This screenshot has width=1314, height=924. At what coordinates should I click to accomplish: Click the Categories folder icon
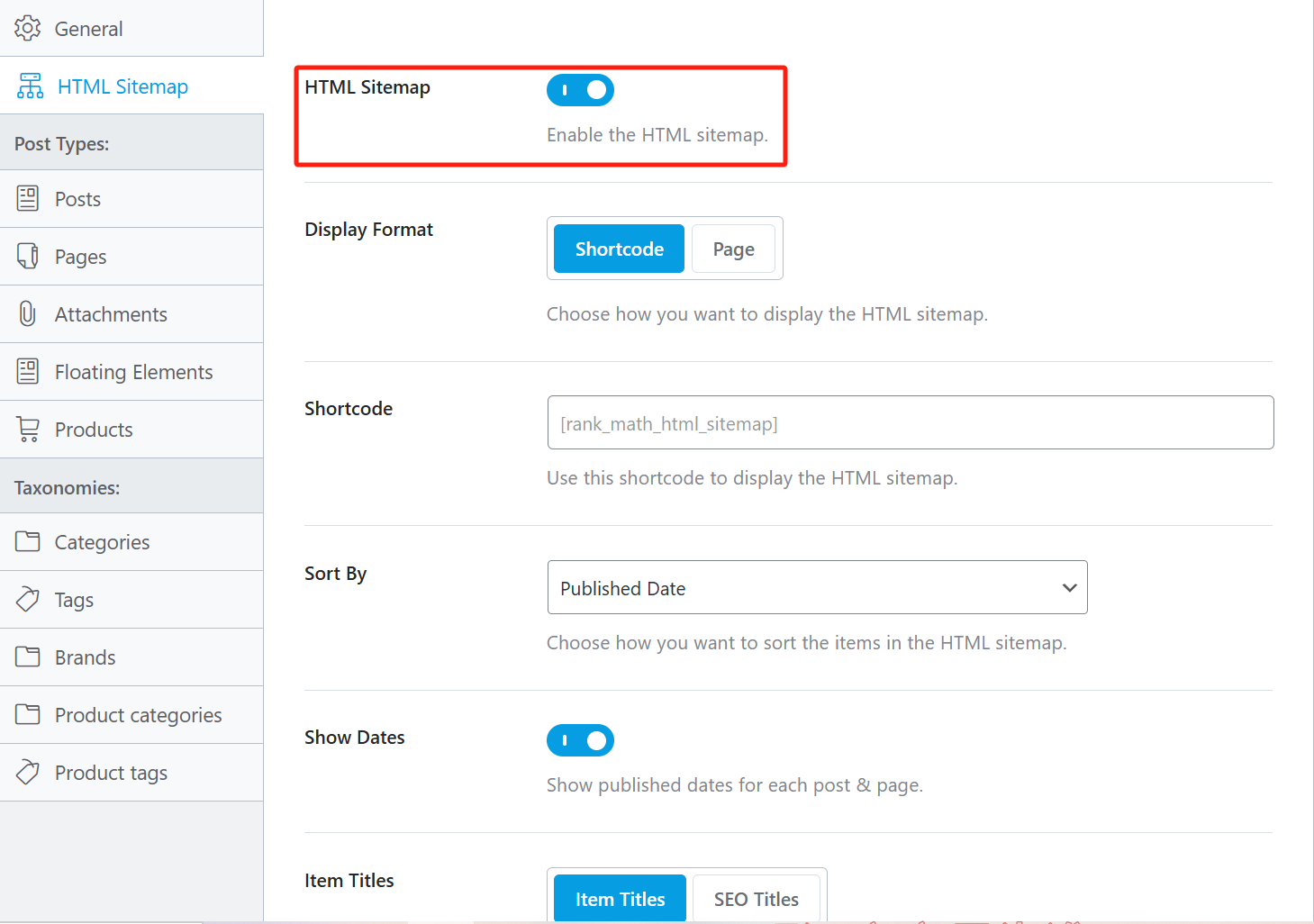tap(28, 542)
